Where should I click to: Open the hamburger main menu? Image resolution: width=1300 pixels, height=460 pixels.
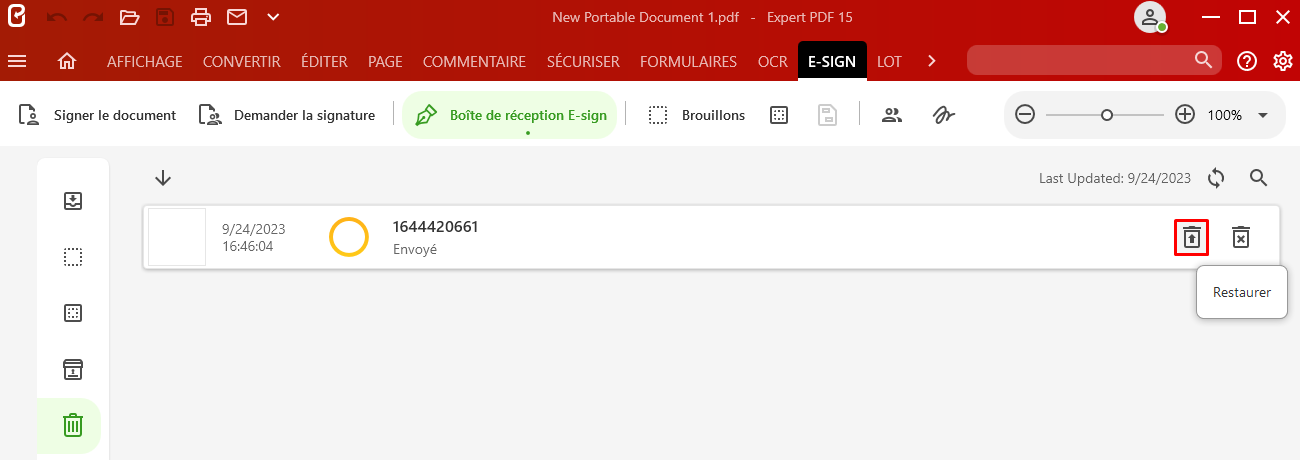point(17,61)
